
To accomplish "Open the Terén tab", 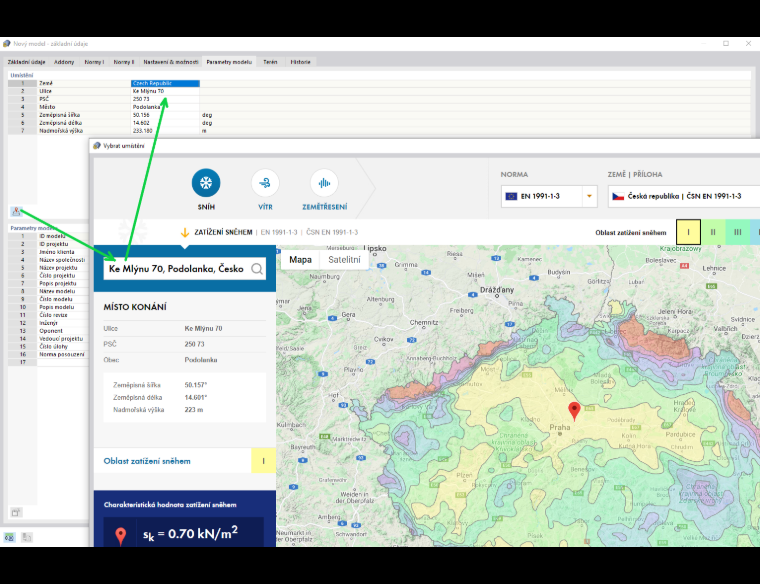I will [x=270, y=62].
